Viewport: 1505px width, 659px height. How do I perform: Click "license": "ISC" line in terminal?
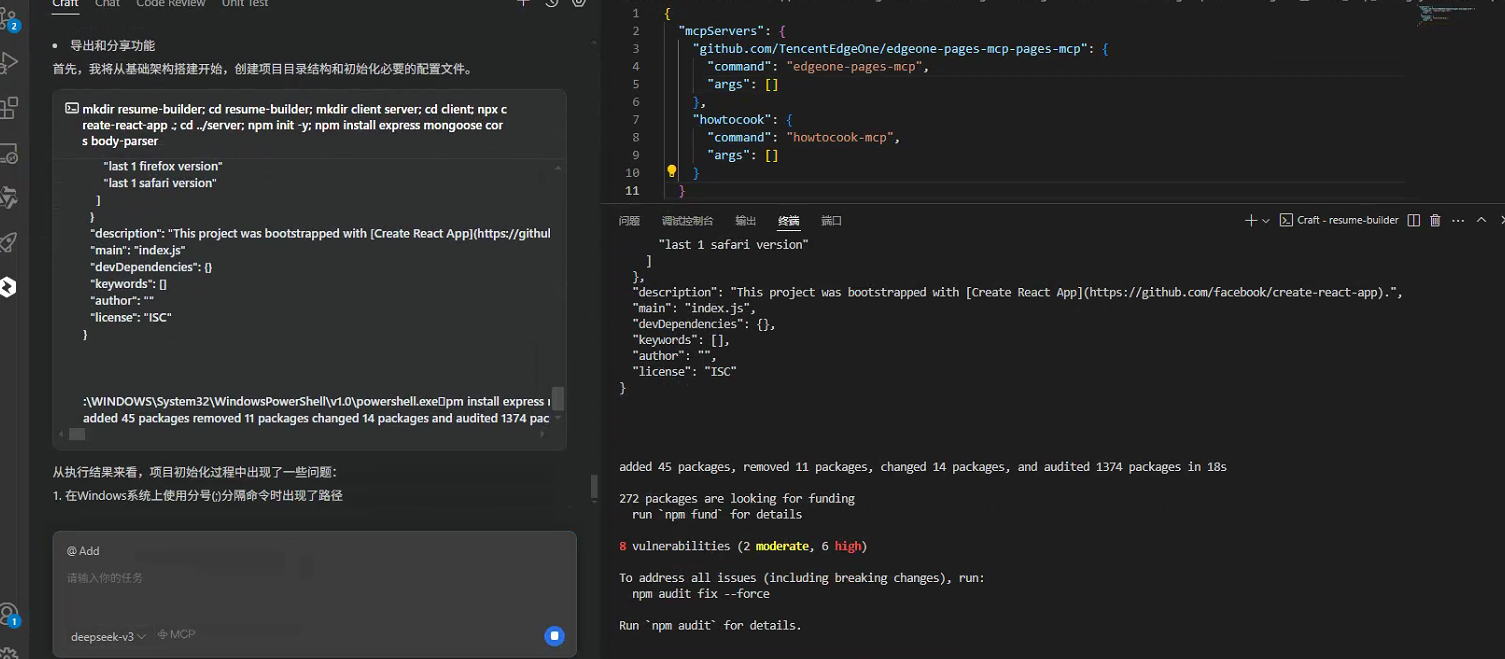(684, 371)
